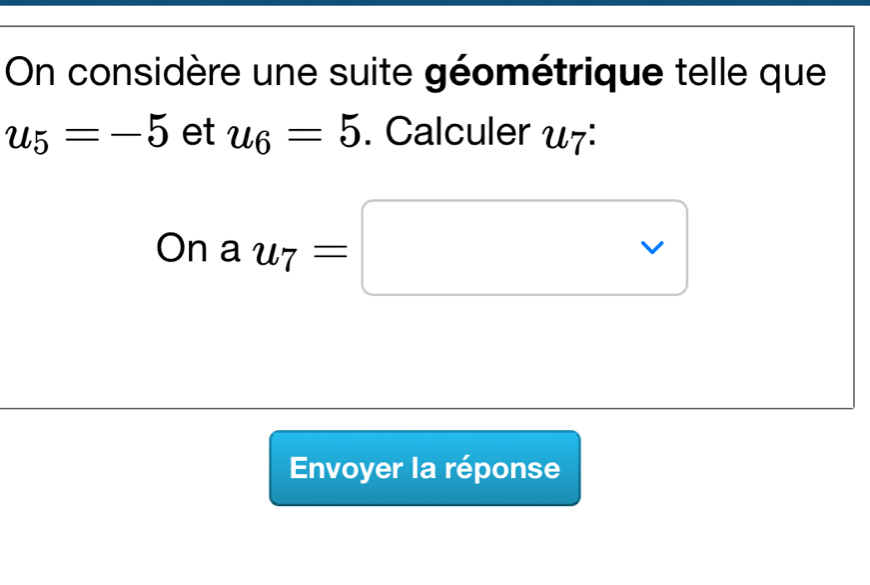Screen dimensions: 870x585
Task: Click the dark blue bar at the top
Action: [x=435, y=3]
